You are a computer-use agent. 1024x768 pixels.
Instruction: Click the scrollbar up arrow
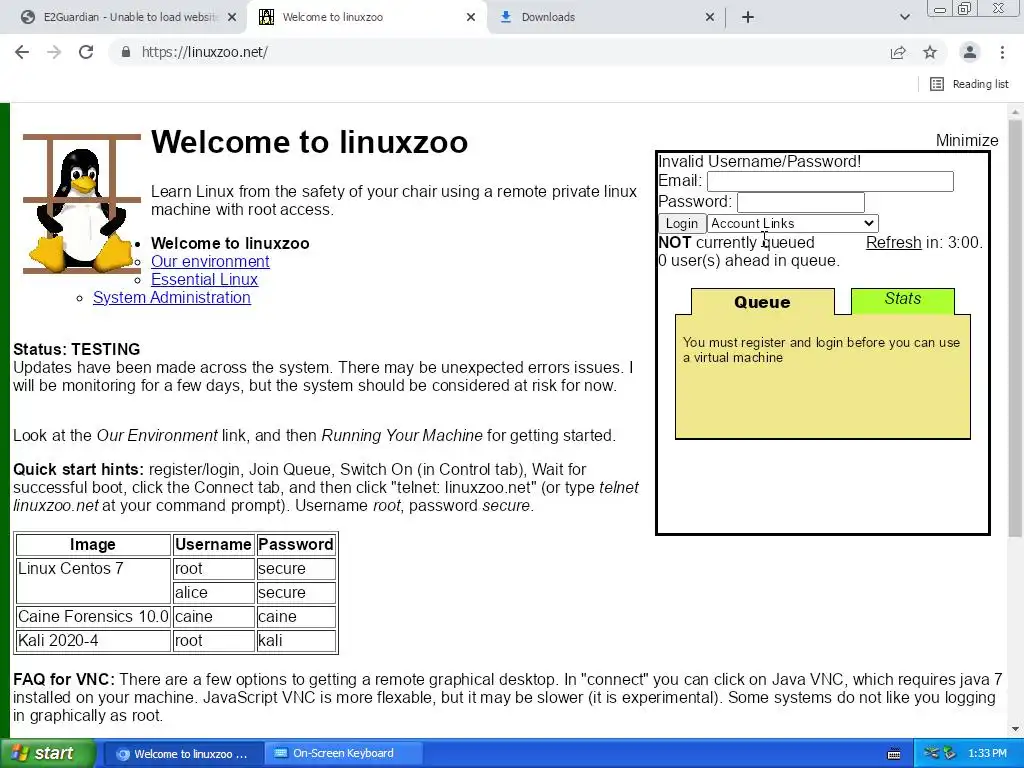1015,112
